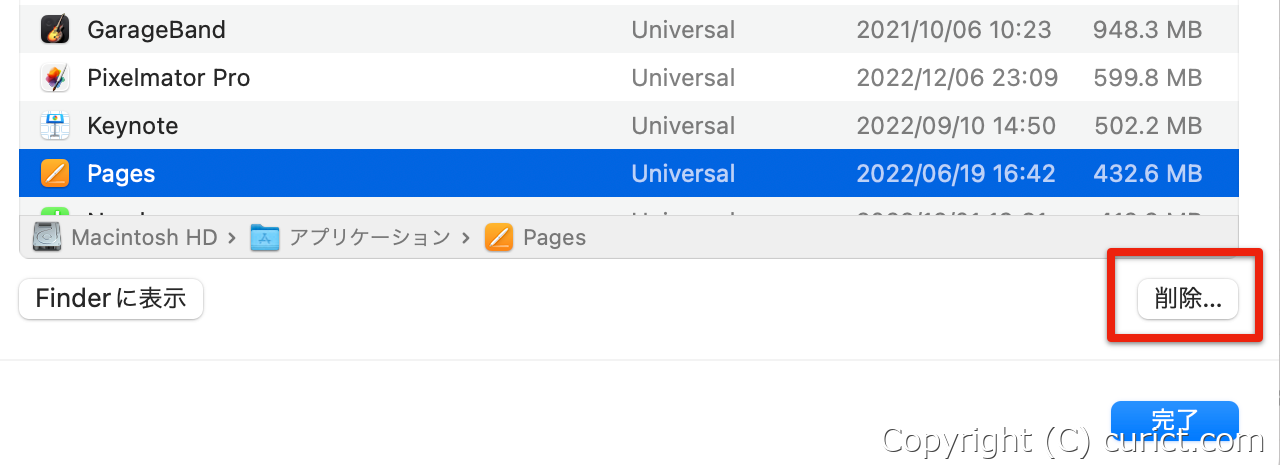Screen dimensions: 1280x465
Task: Click the Pixelmator Pro app icon
Action: point(55,77)
